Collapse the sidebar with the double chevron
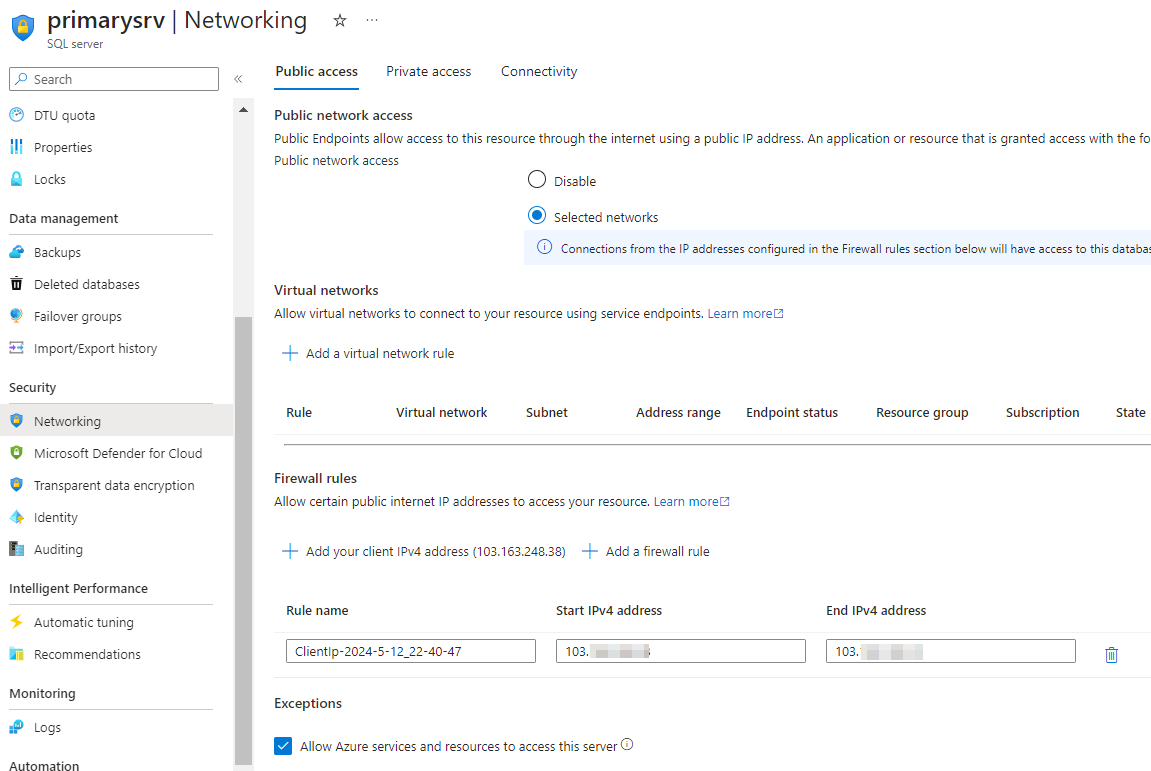The height and width of the screenshot is (771, 1151). 238,79
